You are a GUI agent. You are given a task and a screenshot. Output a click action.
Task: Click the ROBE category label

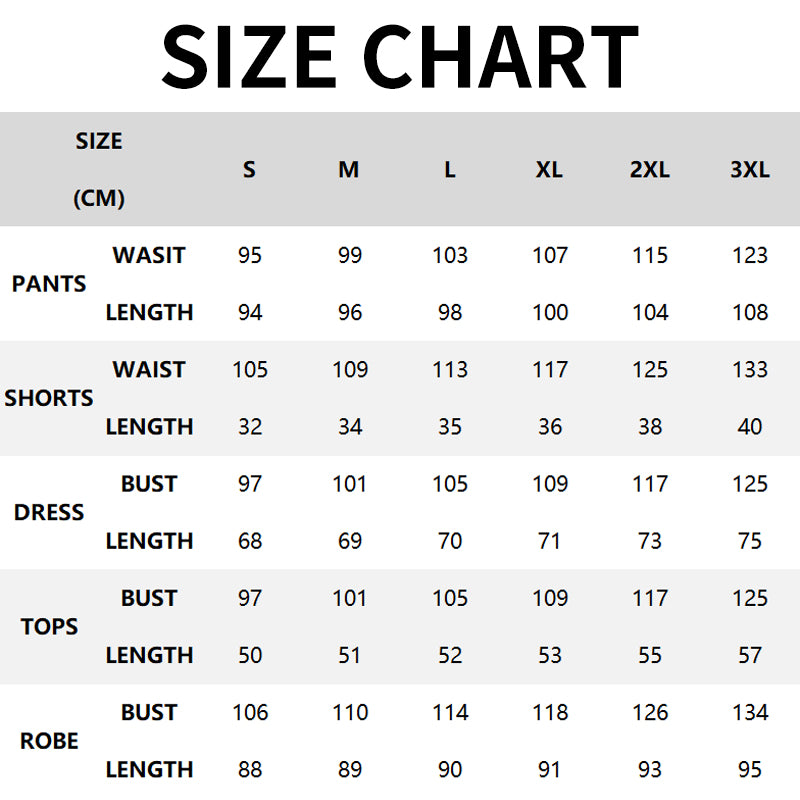pyautogui.click(x=49, y=741)
